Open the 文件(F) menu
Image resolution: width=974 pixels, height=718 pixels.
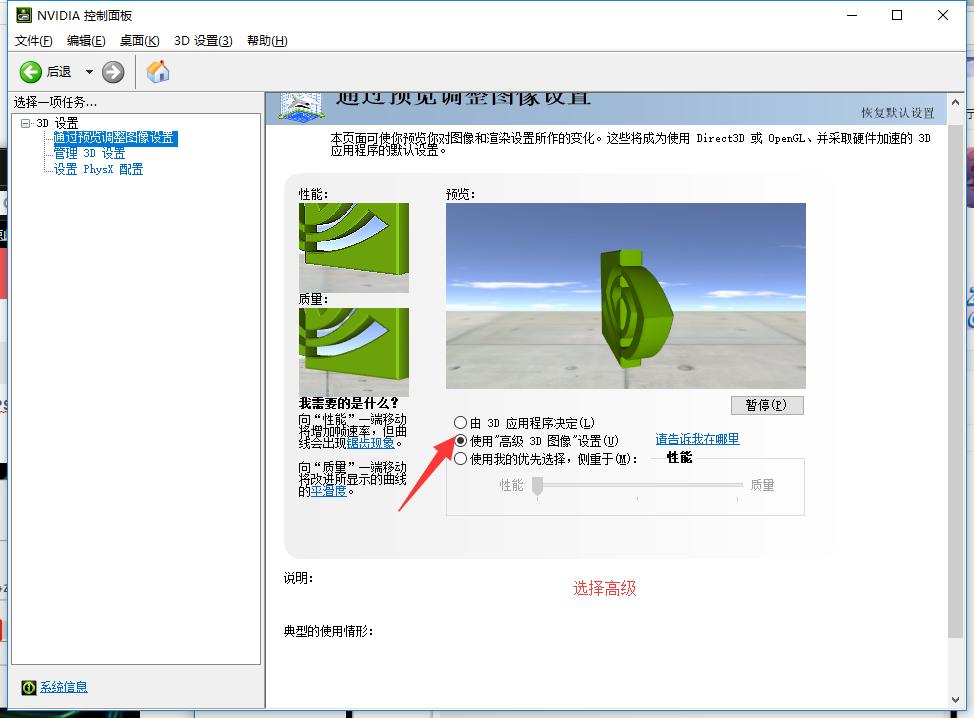click(x=34, y=41)
